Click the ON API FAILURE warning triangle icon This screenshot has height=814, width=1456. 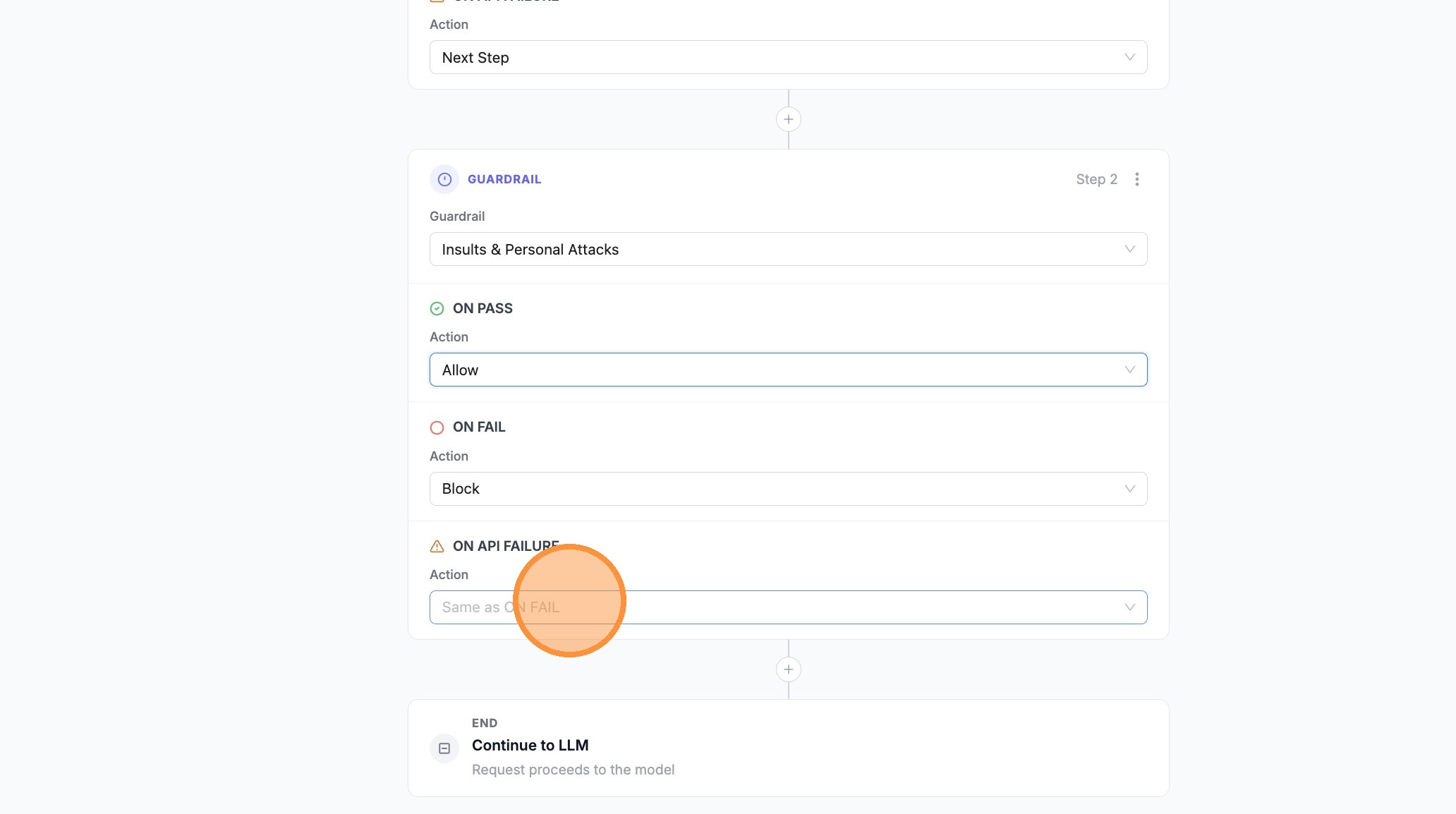[x=437, y=546]
